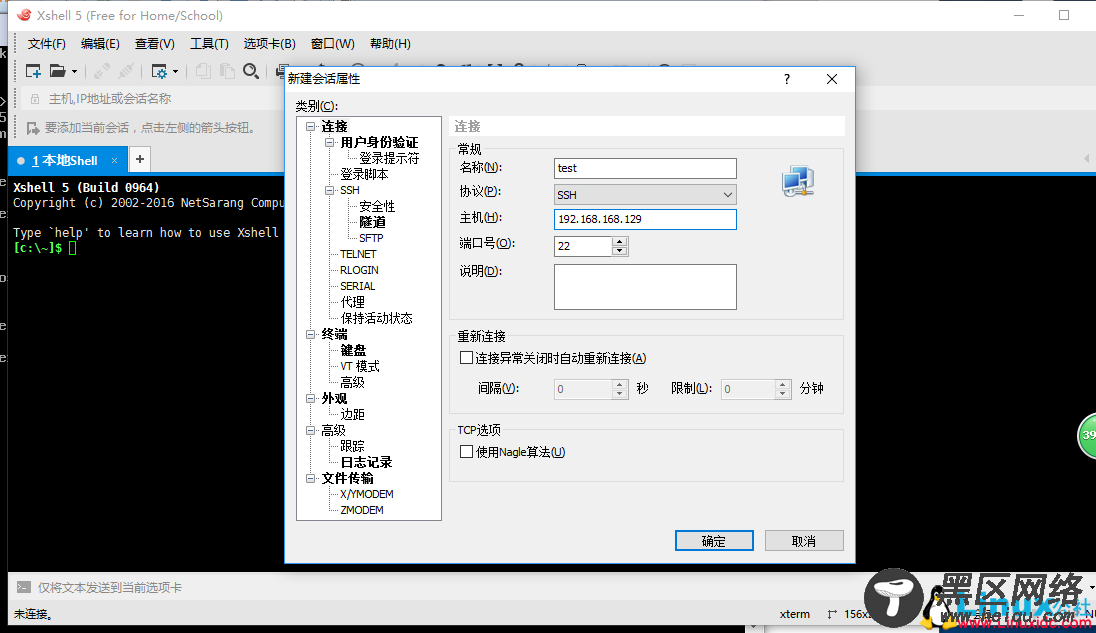Select 保持活动状态 in the category tree
Viewport: 1096px width, 633px height.
coord(376,319)
